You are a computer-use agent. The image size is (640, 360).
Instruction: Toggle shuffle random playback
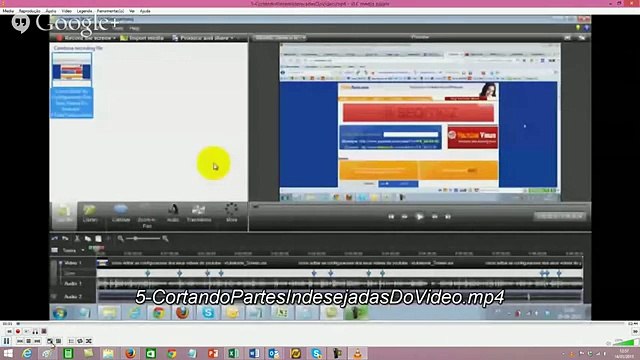[89, 341]
